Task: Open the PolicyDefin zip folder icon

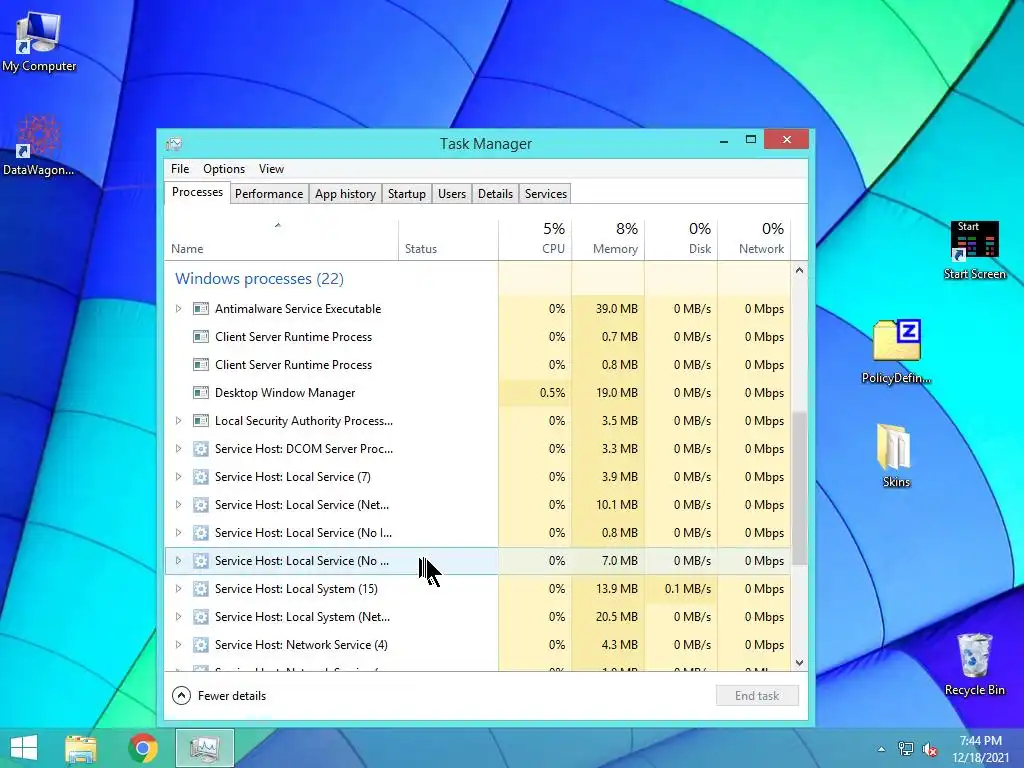Action: (x=897, y=351)
